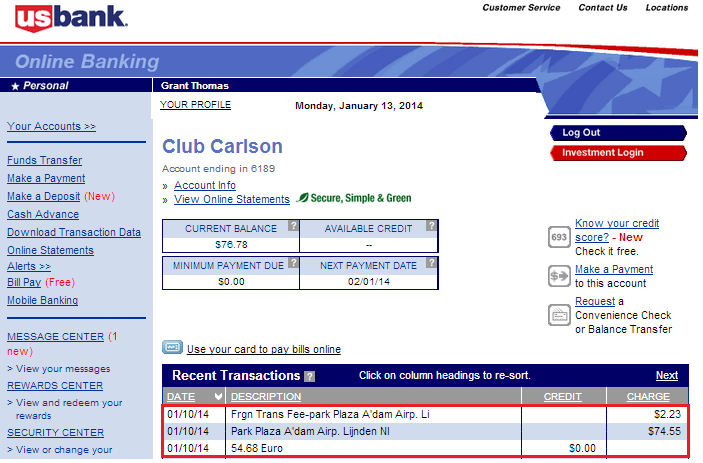This screenshot has height=463, width=703.
Task: Open help icon for Available Credit
Action: (x=431, y=225)
